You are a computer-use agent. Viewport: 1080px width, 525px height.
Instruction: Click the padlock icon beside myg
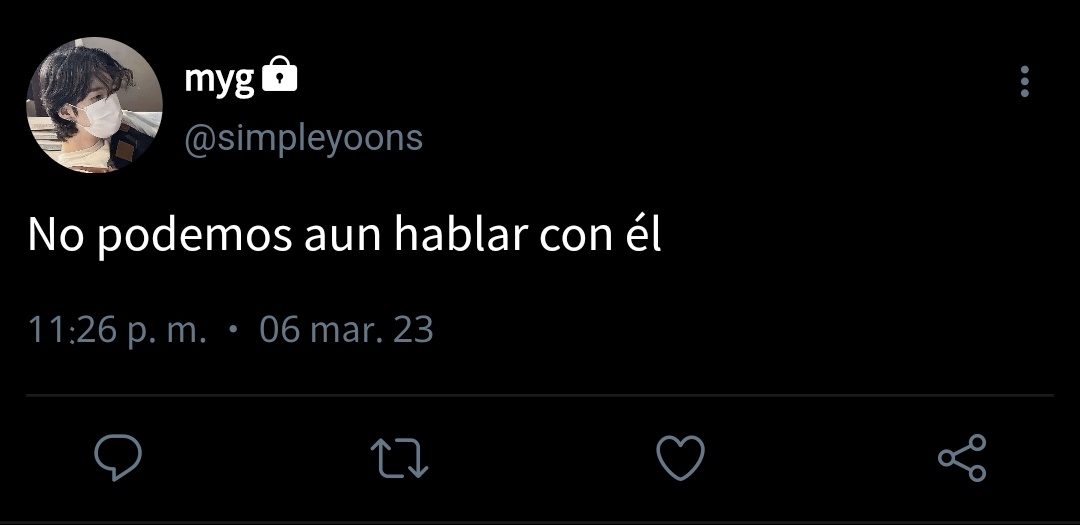click(280, 74)
